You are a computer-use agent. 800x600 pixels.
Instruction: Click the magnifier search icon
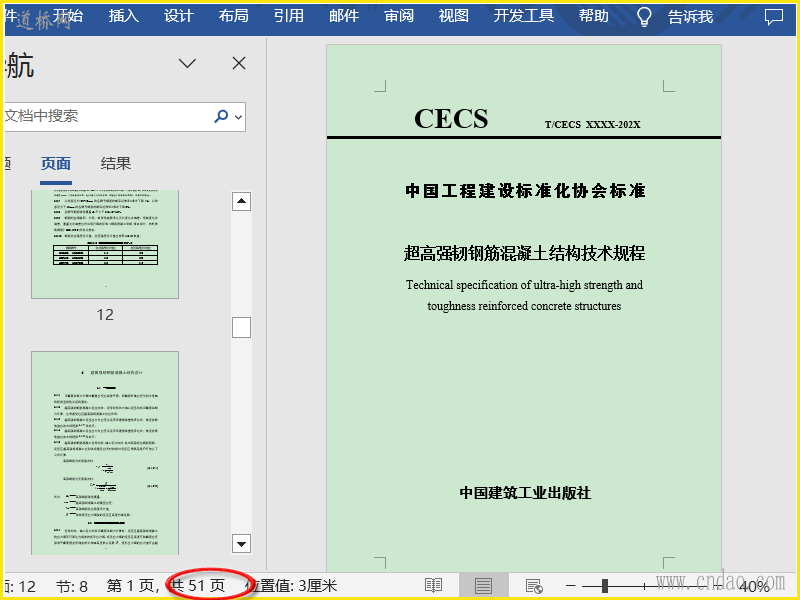(221, 116)
